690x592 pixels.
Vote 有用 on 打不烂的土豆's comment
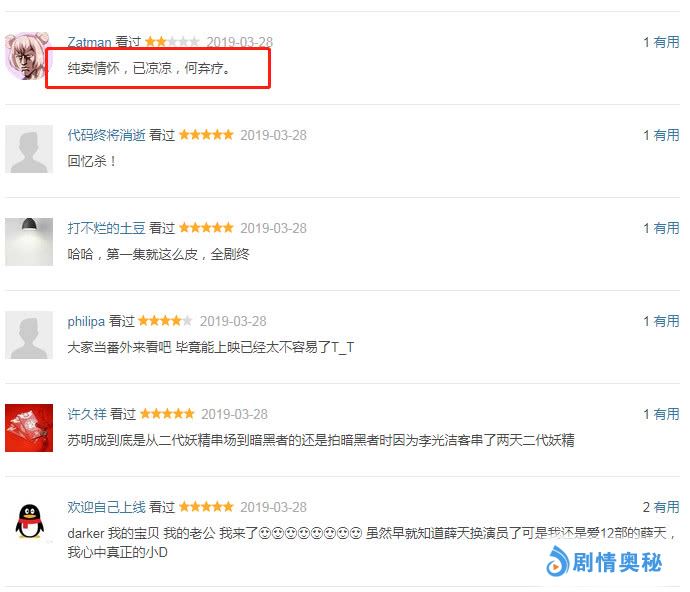pos(666,228)
